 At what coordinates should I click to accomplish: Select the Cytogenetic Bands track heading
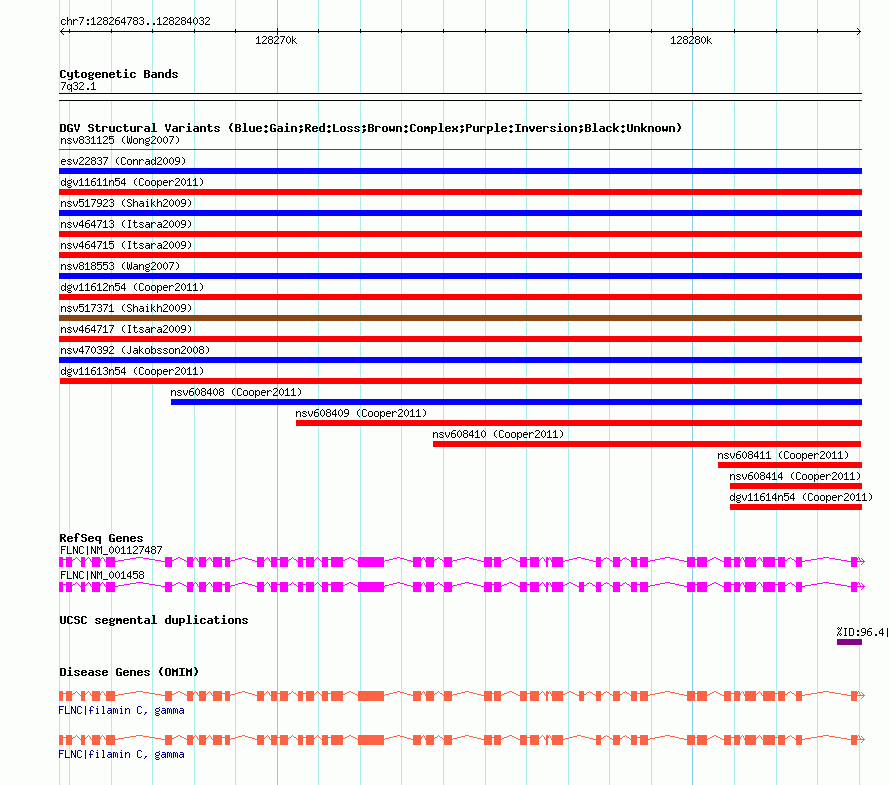119,74
